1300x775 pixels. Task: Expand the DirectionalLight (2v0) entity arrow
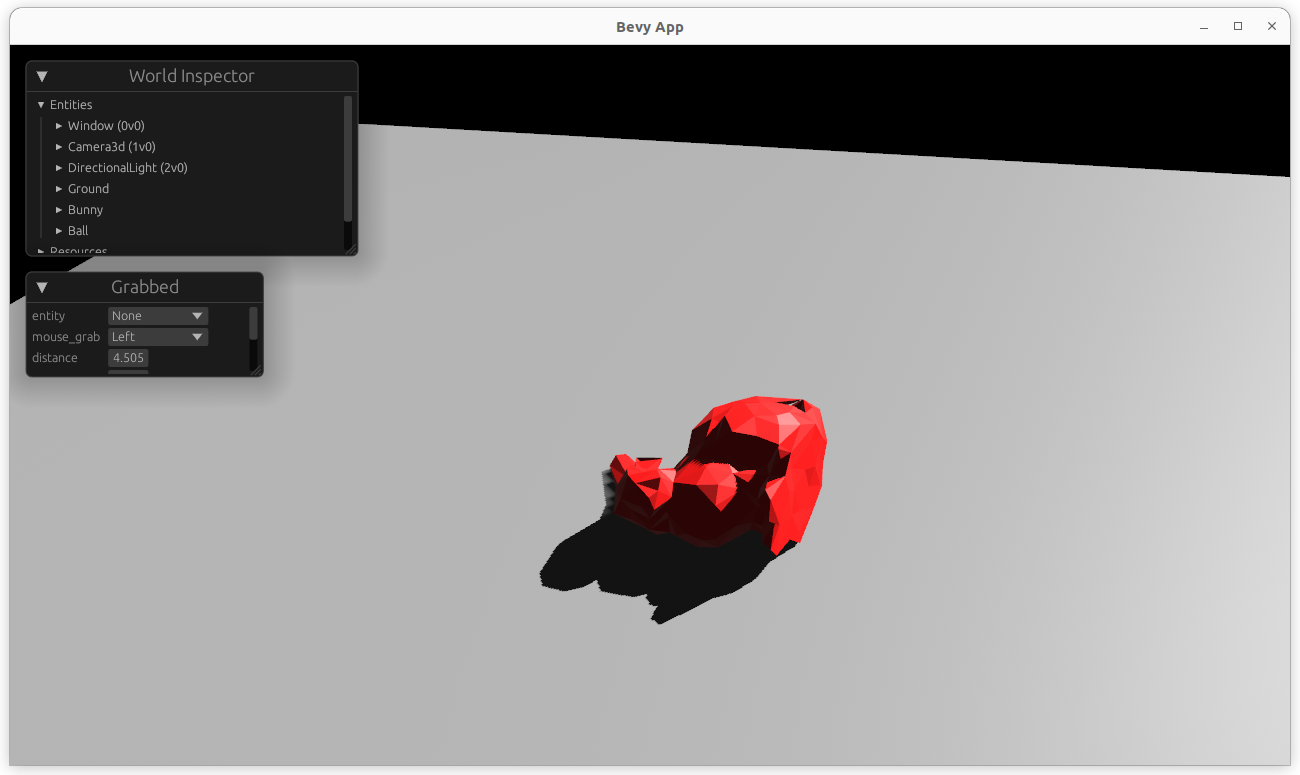[59, 168]
